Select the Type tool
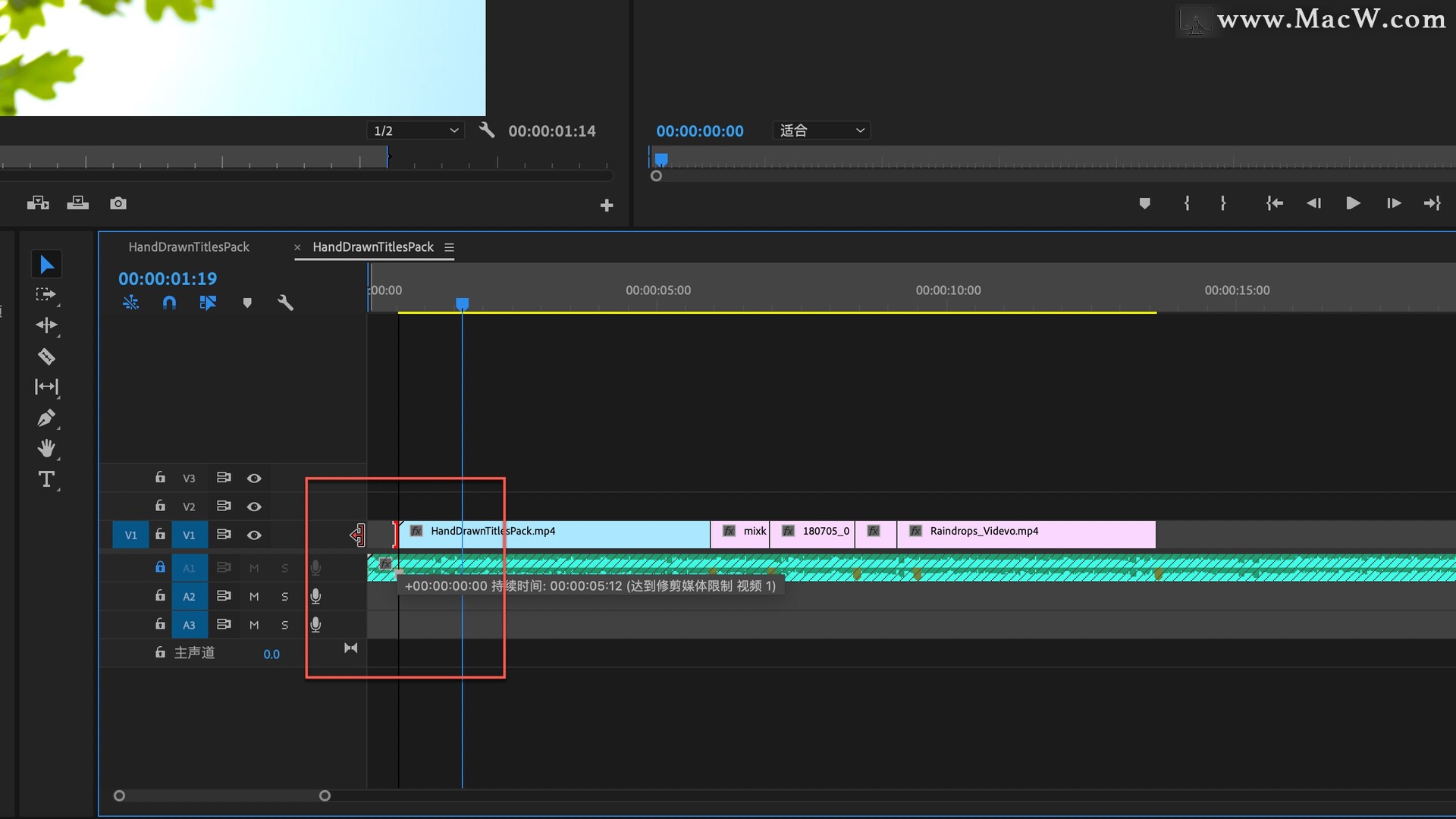The height and width of the screenshot is (819, 1456). pos(46,479)
